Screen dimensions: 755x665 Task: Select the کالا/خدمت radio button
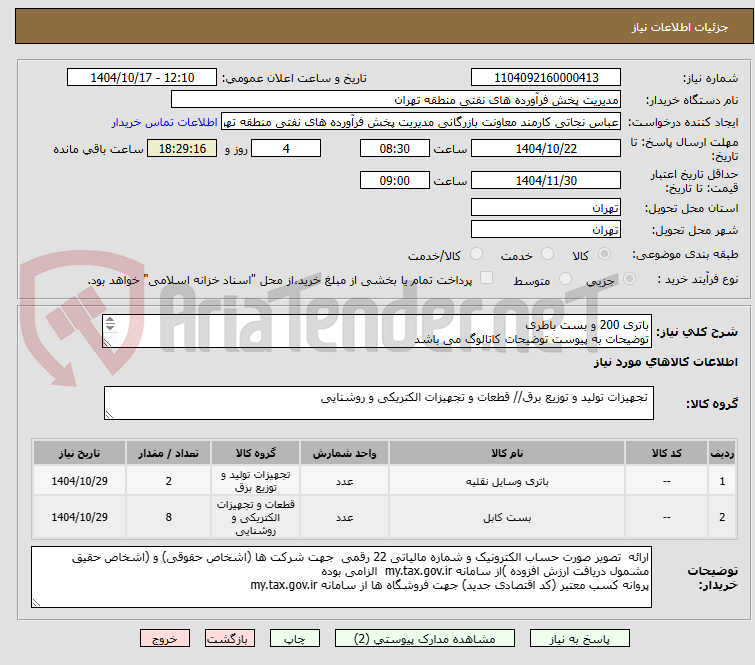(x=476, y=254)
